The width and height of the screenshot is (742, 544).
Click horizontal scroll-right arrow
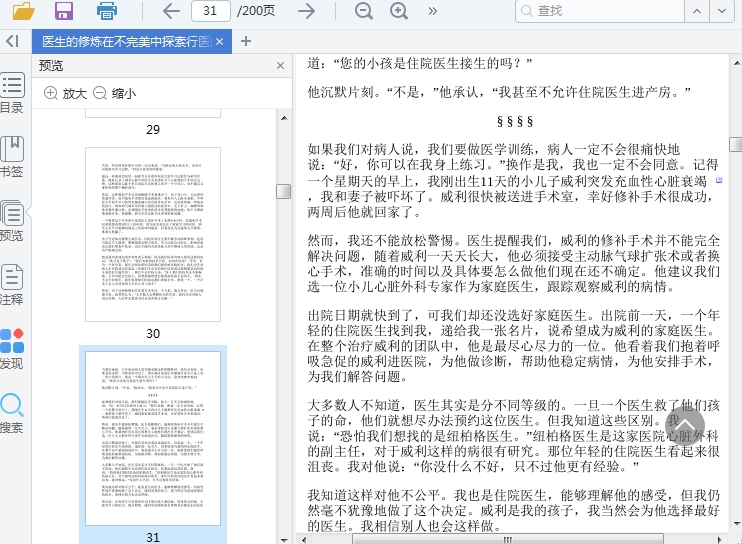[720, 539]
